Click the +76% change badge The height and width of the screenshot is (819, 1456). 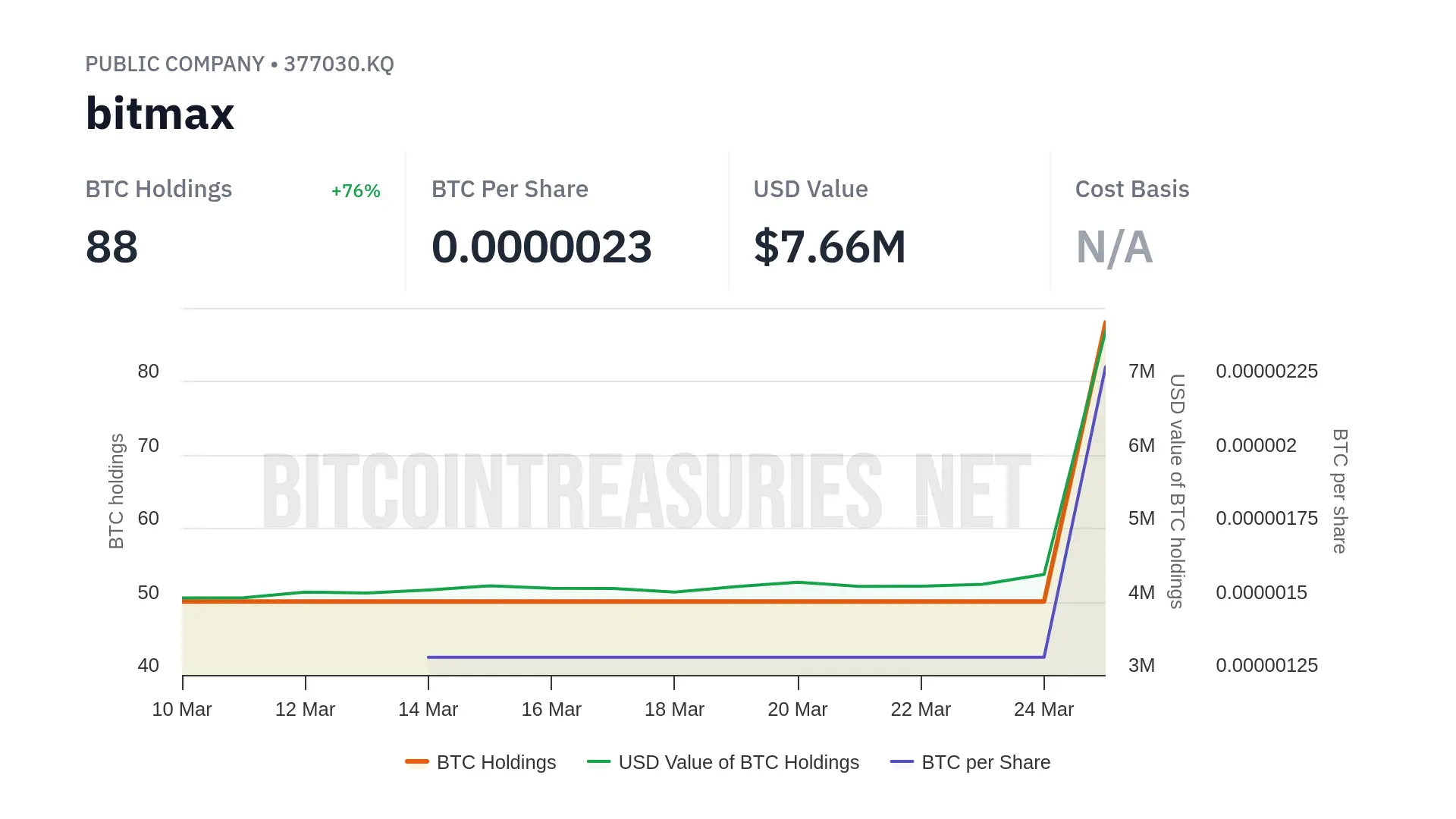click(356, 191)
